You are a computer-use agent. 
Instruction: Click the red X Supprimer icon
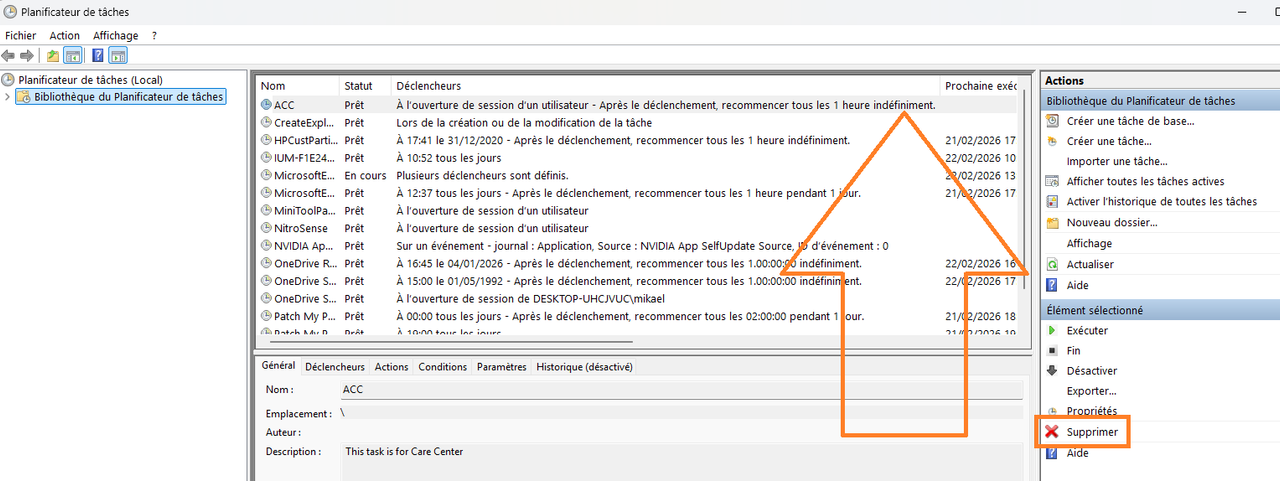tap(1052, 432)
